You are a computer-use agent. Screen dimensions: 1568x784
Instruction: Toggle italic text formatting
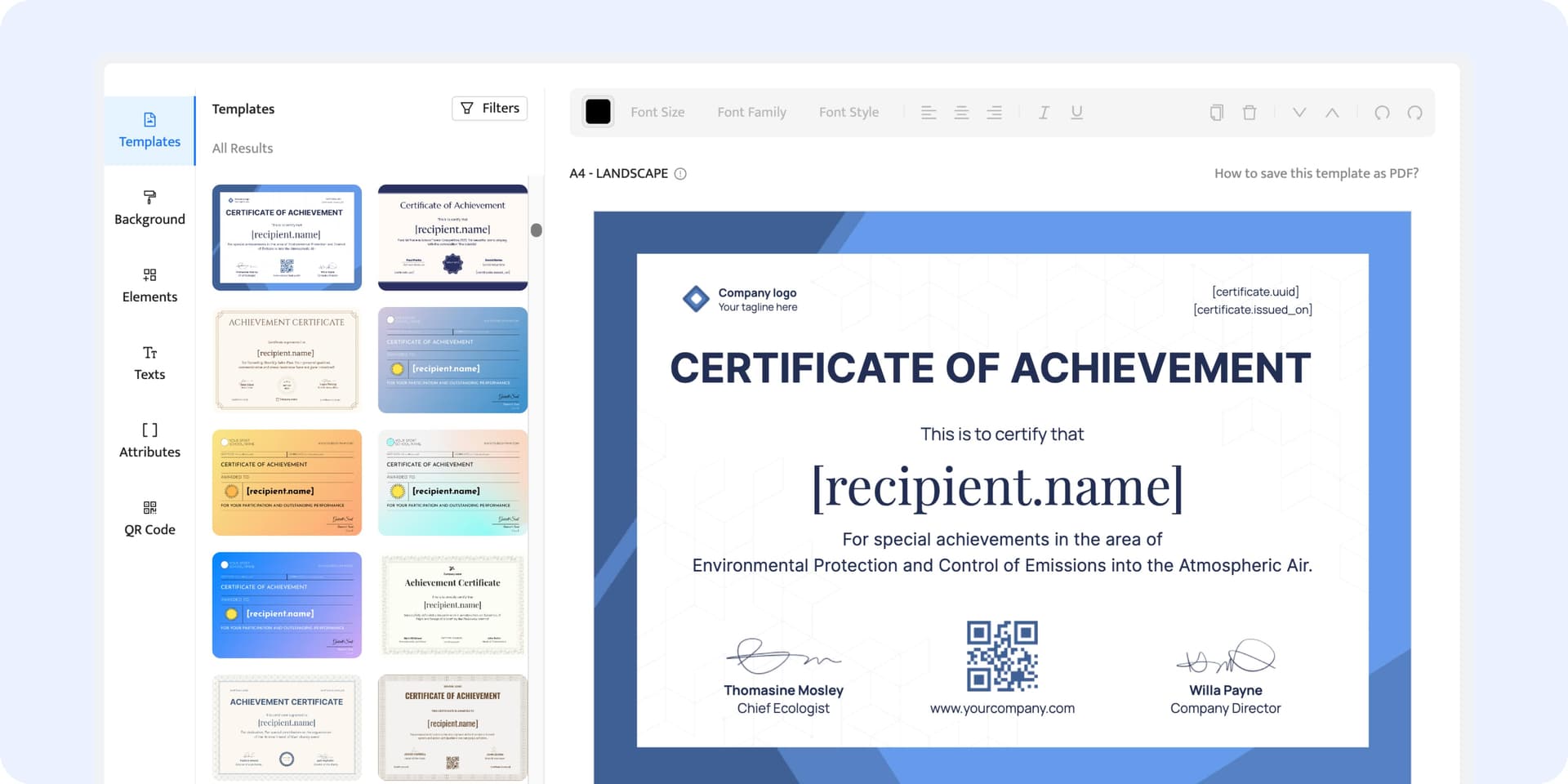(1044, 113)
